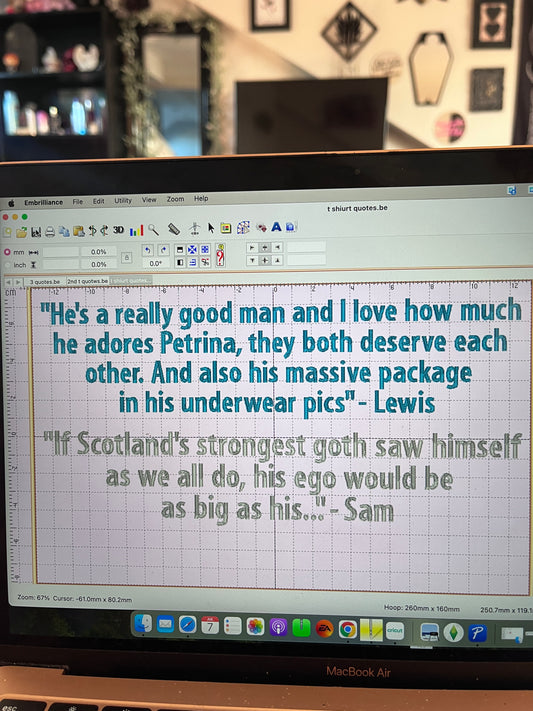
Task: Select the lettering tool letter A icon
Action: pos(276,227)
